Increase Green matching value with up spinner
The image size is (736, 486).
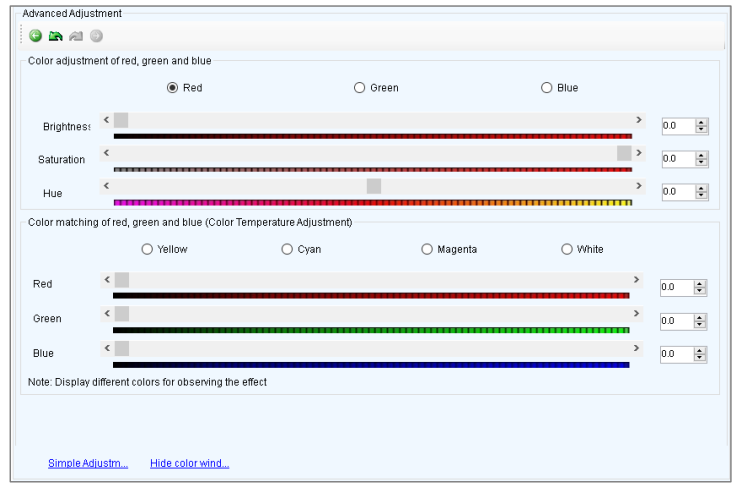700,318
